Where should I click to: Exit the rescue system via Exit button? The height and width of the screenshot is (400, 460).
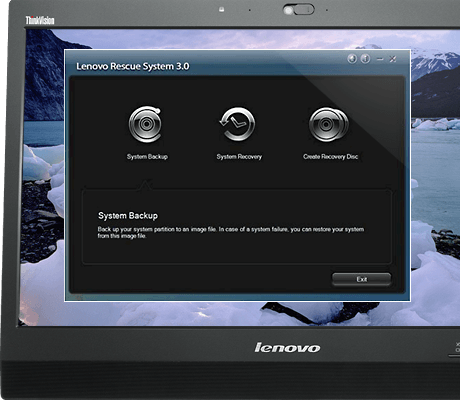pyautogui.click(x=362, y=279)
